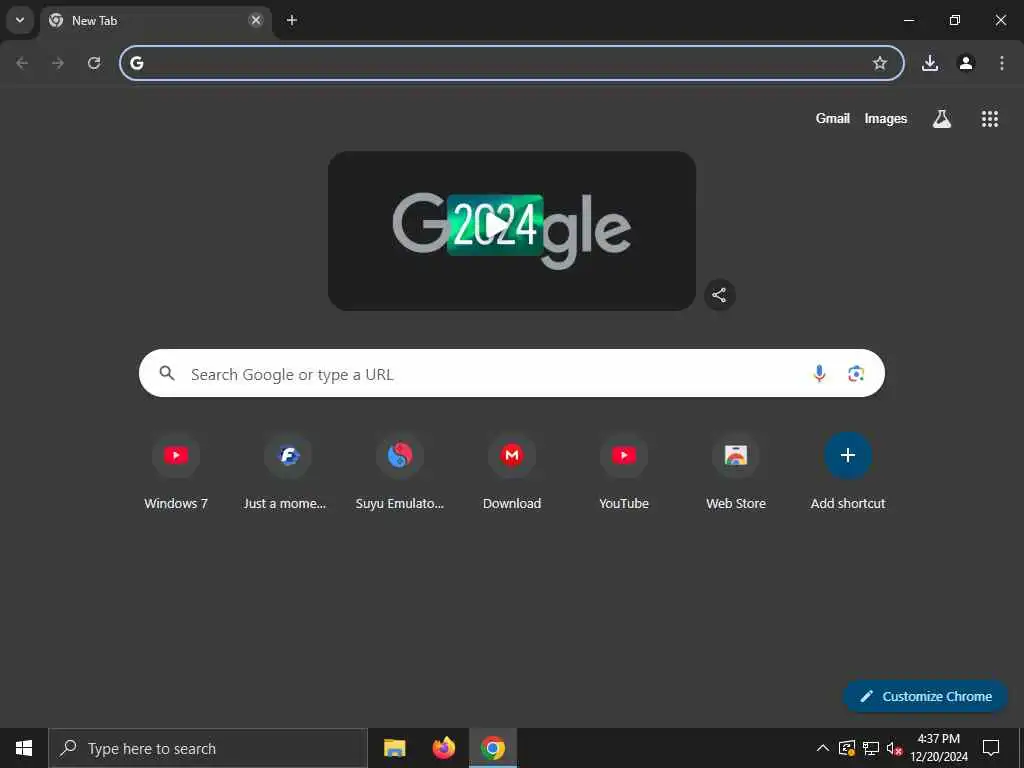
Task: Close the New Tab tab
Action: point(256,20)
